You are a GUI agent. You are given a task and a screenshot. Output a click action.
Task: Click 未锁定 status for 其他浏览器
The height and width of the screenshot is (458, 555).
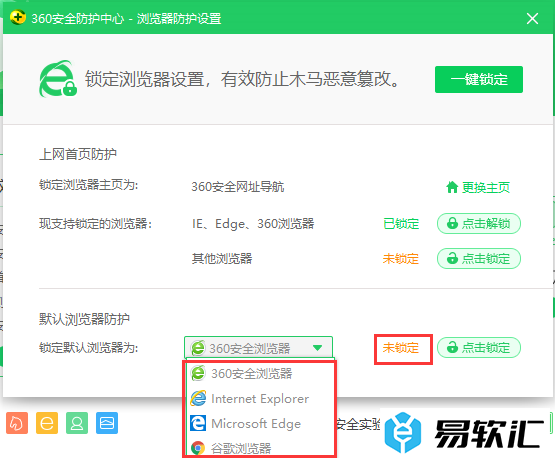pos(401,259)
